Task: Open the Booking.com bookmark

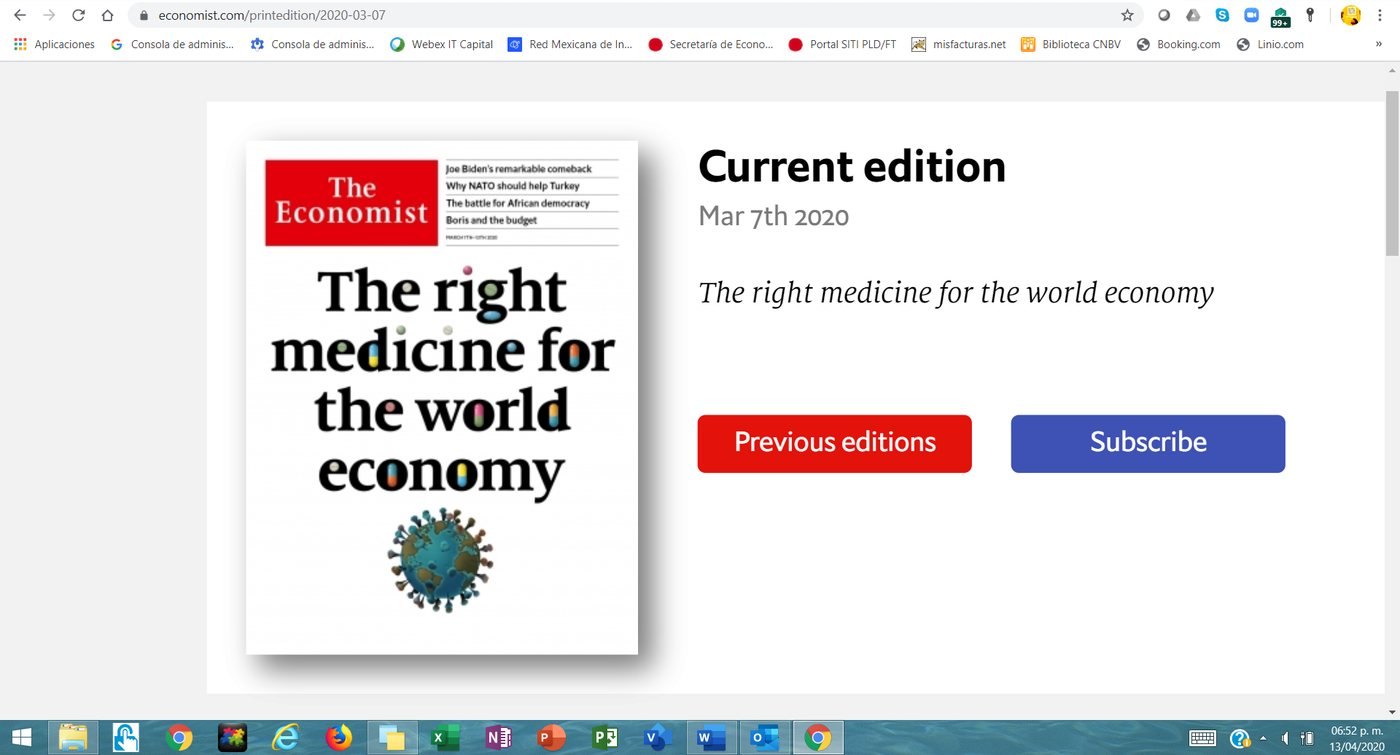Action: pyautogui.click(x=1179, y=44)
